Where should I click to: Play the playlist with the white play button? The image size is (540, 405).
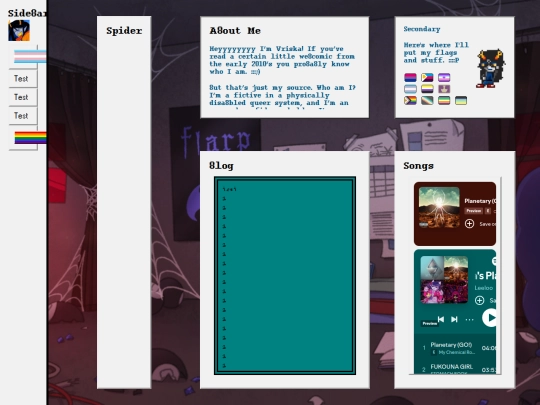pyautogui.click(x=489, y=318)
